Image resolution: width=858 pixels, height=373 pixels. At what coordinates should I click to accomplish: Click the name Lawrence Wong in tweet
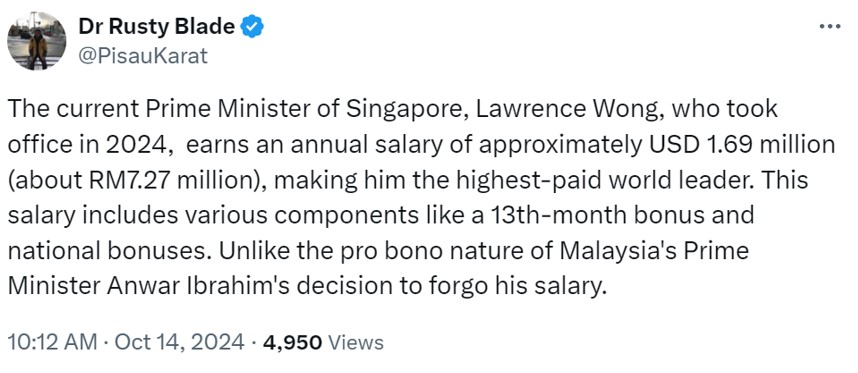click(569, 110)
